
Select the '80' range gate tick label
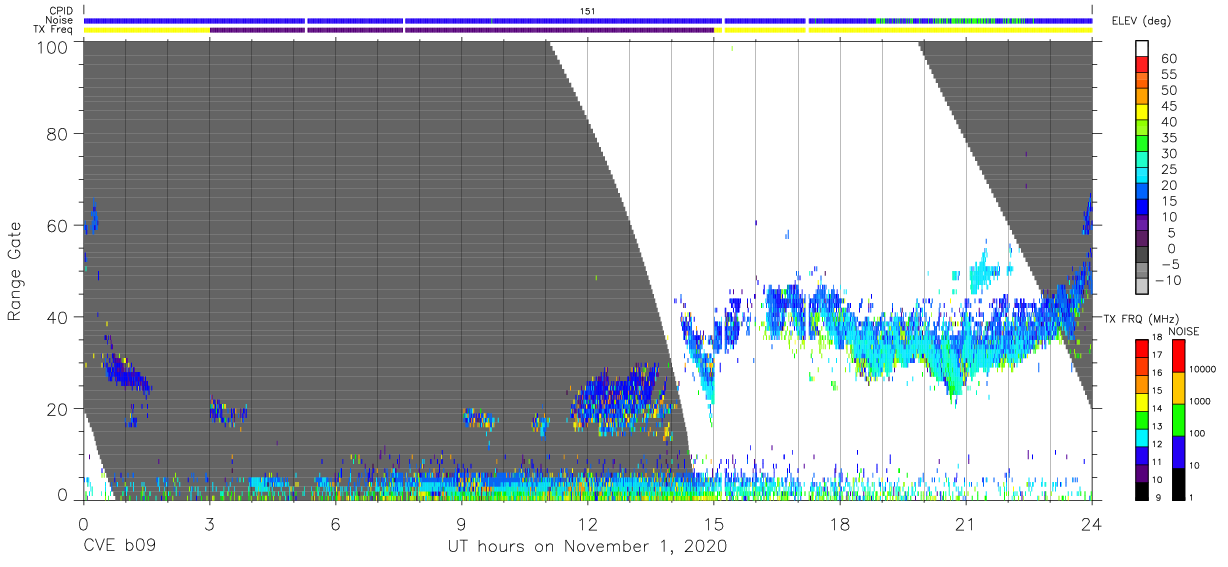click(58, 134)
